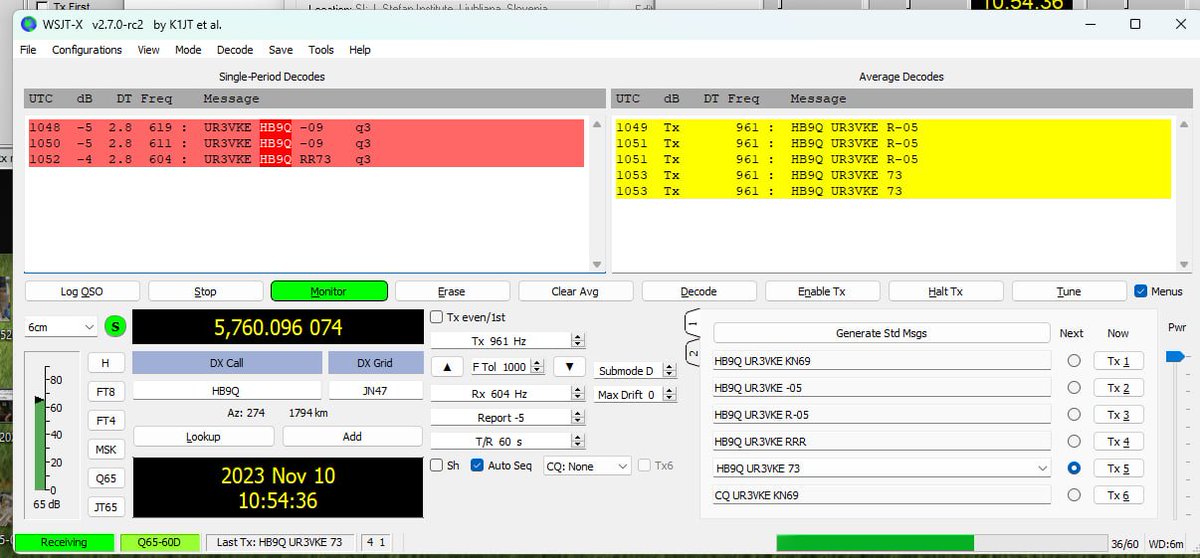Click the Tune button
The width and height of the screenshot is (1200, 558).
[x=1069, y=292]
